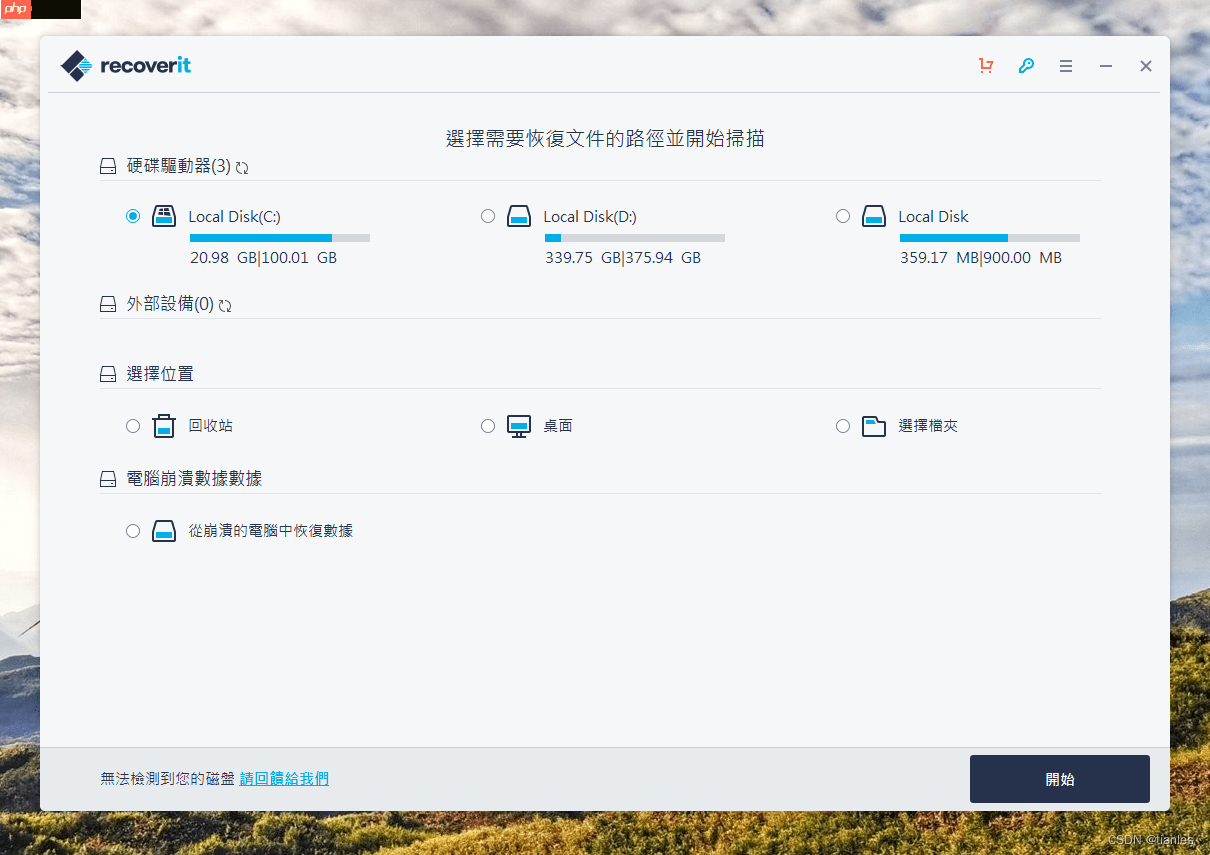Select the Local Disk(D:) radio button
Screen dimensions: 1210x855
(x=488, y=216)
